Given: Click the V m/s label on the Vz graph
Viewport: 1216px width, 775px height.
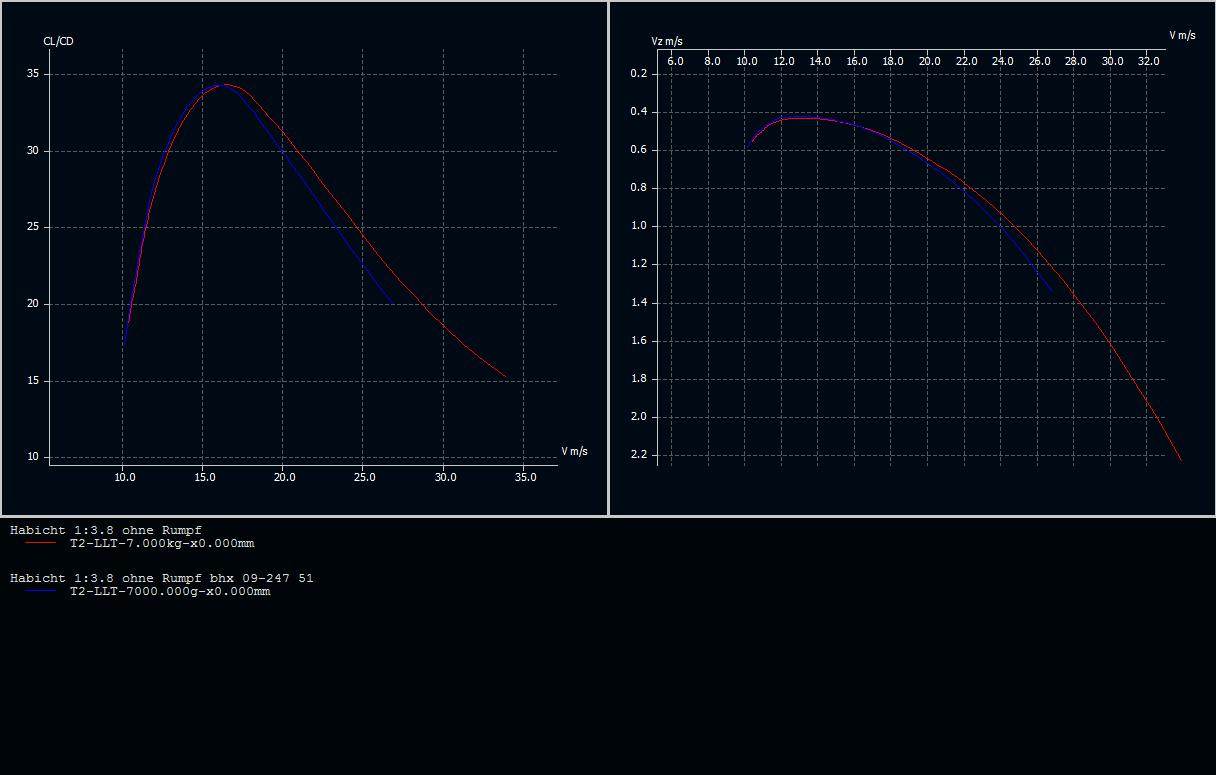Looking at the screenshot, I should tap(1182, 35).
